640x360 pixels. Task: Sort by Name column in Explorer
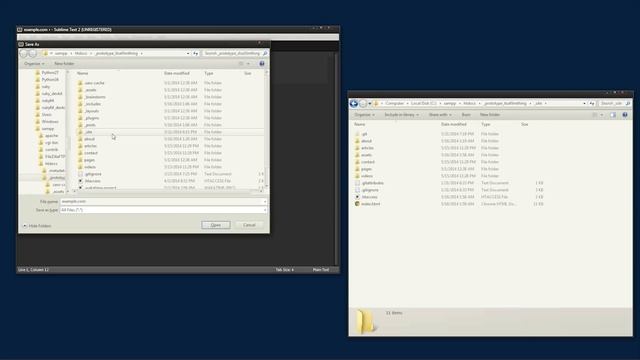tap(359, 124)
